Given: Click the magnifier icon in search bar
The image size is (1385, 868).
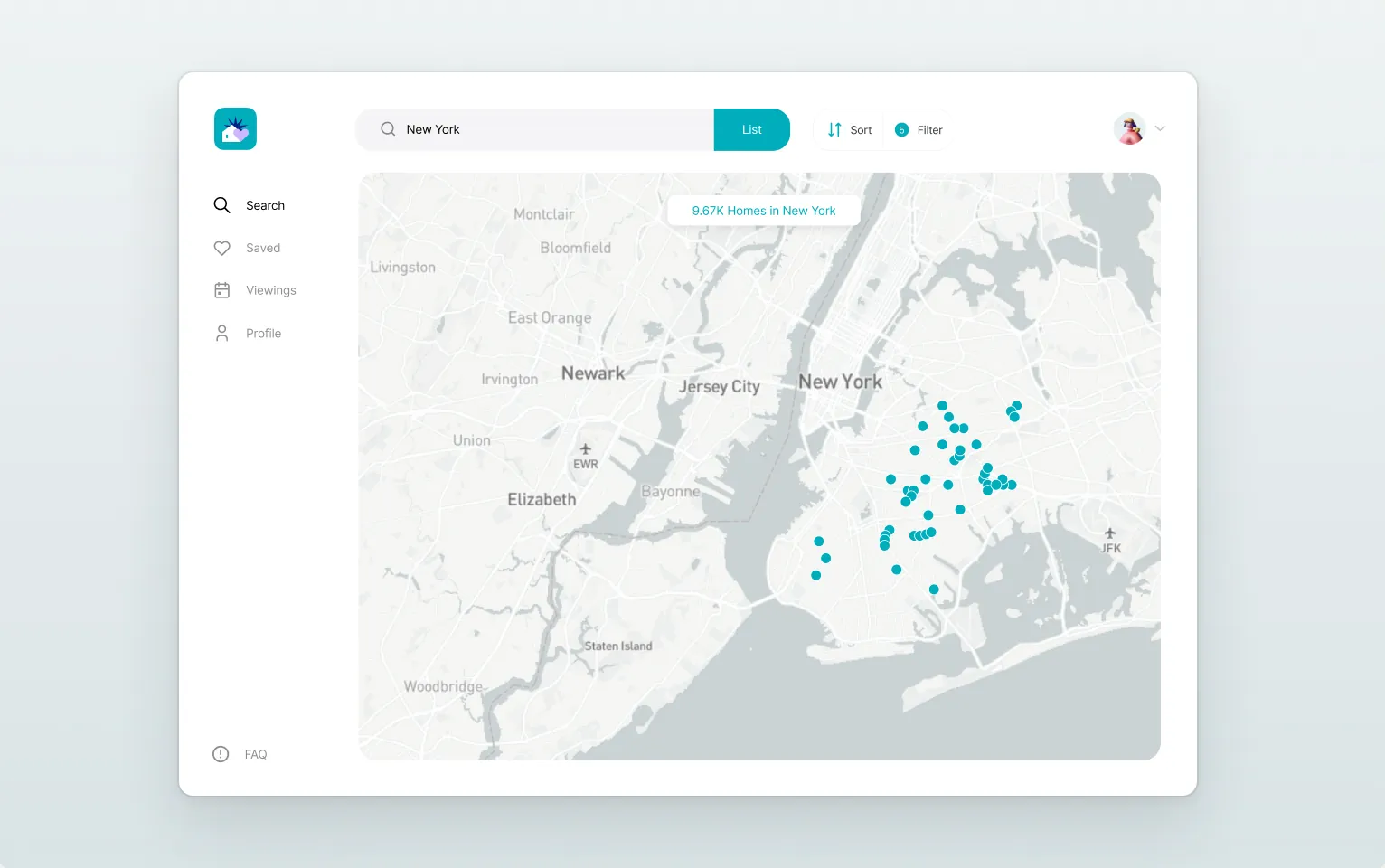Looking at the screenshot, I should (x=388, y=129).
